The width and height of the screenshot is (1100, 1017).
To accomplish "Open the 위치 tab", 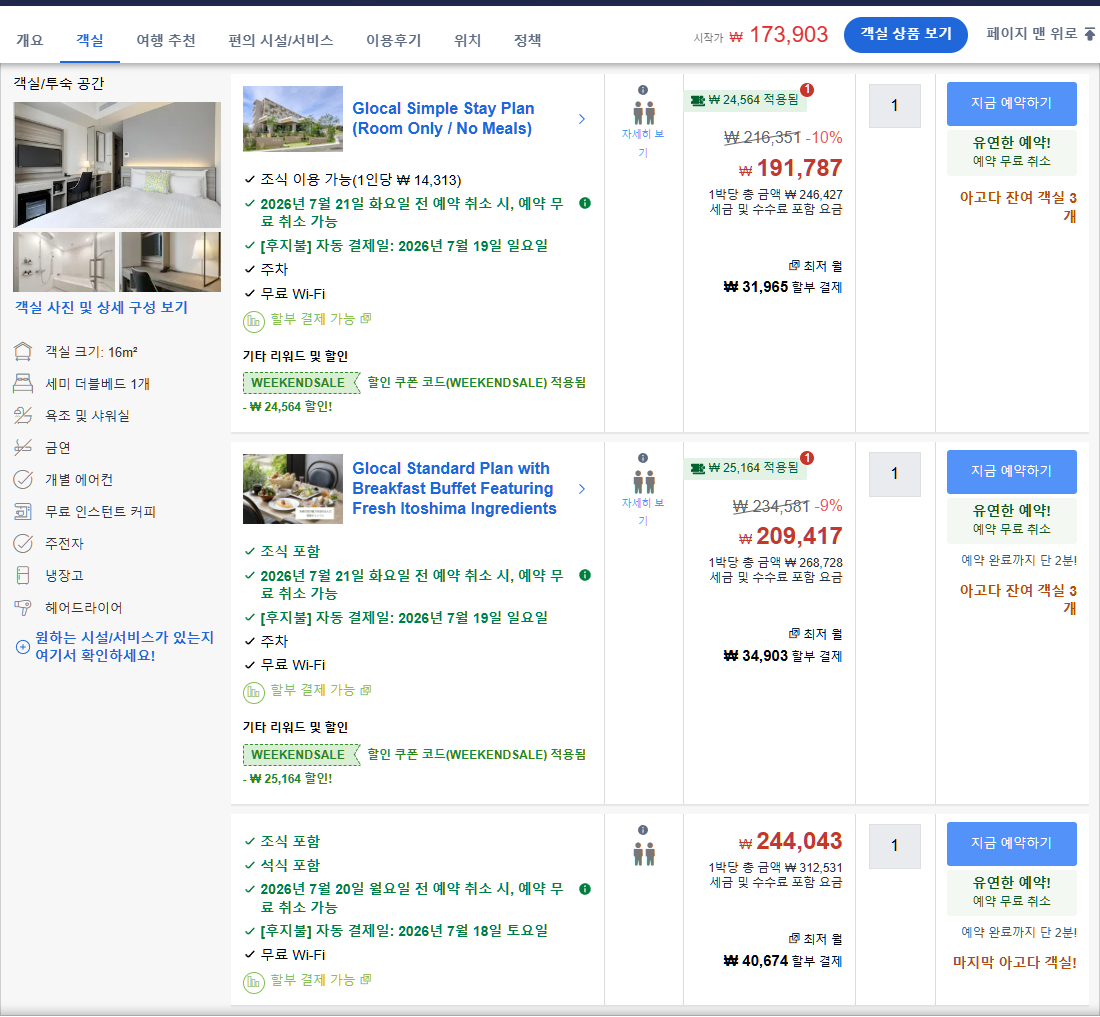I will [467, 41].
